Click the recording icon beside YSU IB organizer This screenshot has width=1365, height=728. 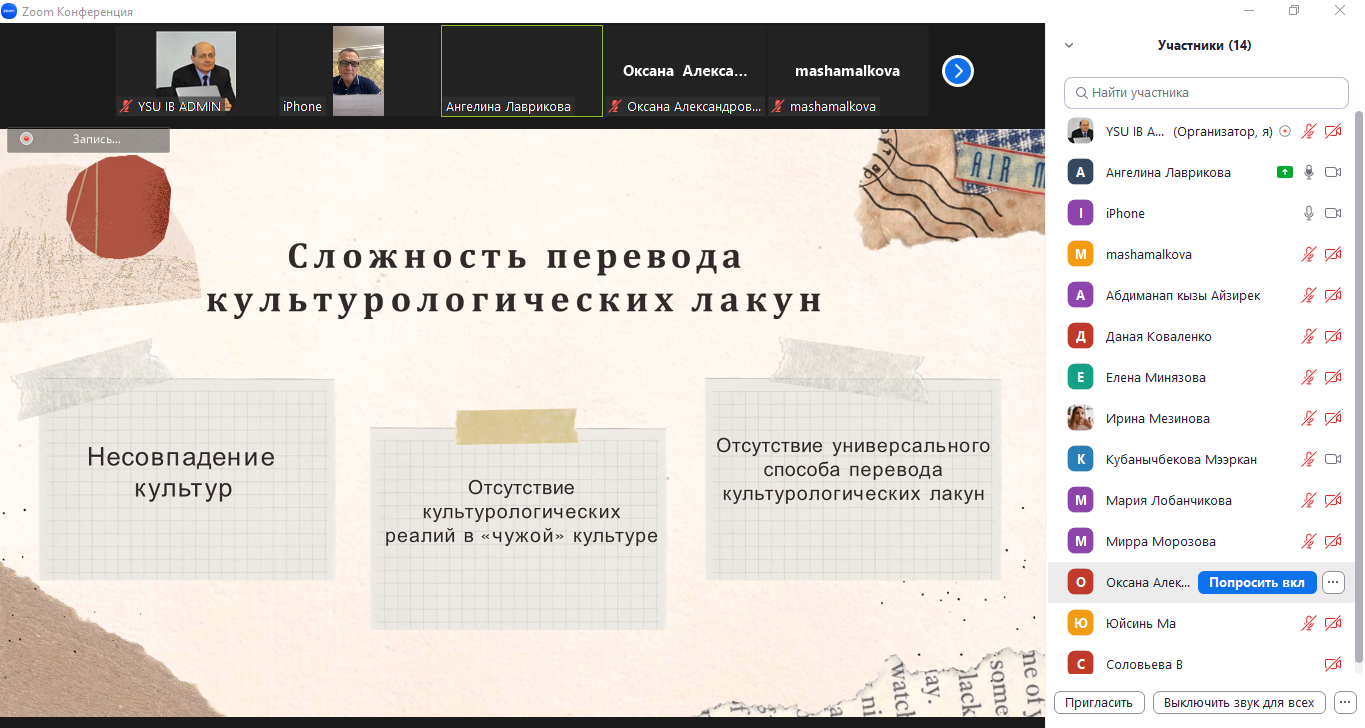pyautogui.click(x=1285, y=131)
